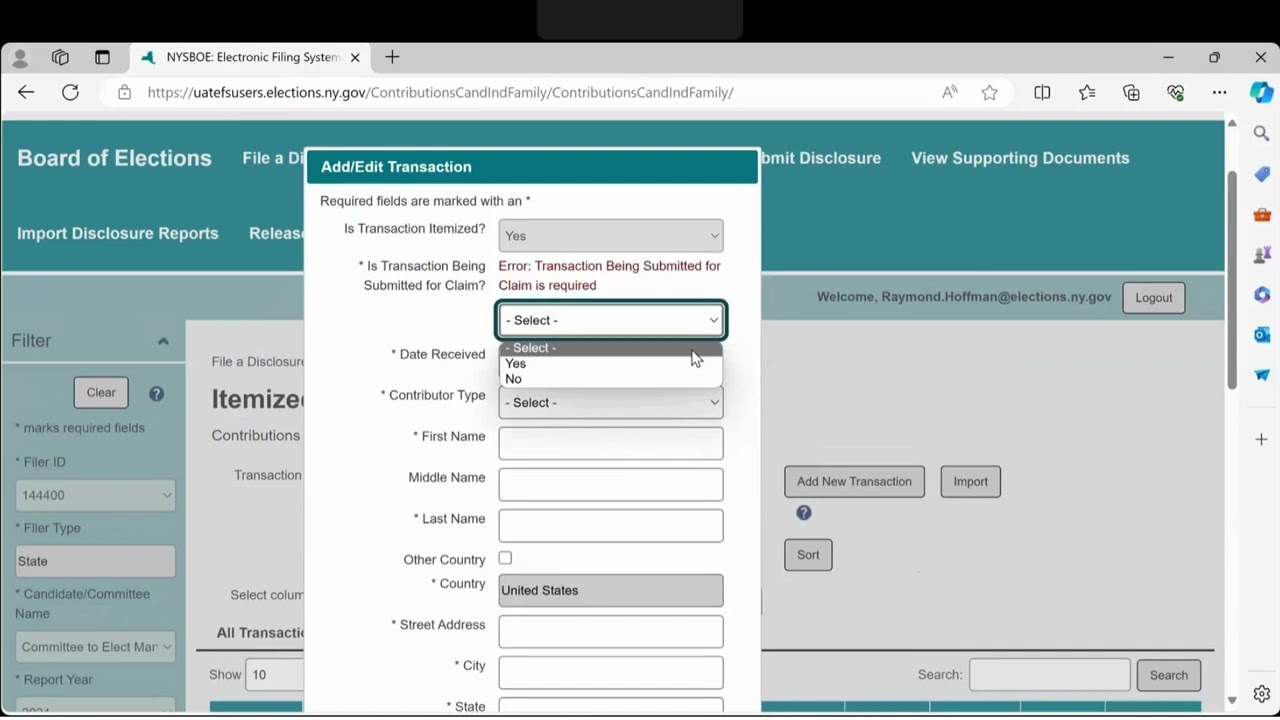This screenshot has width=1280, height=720.
Task: Click the First Name field
Action: click(x=611, y=443)
